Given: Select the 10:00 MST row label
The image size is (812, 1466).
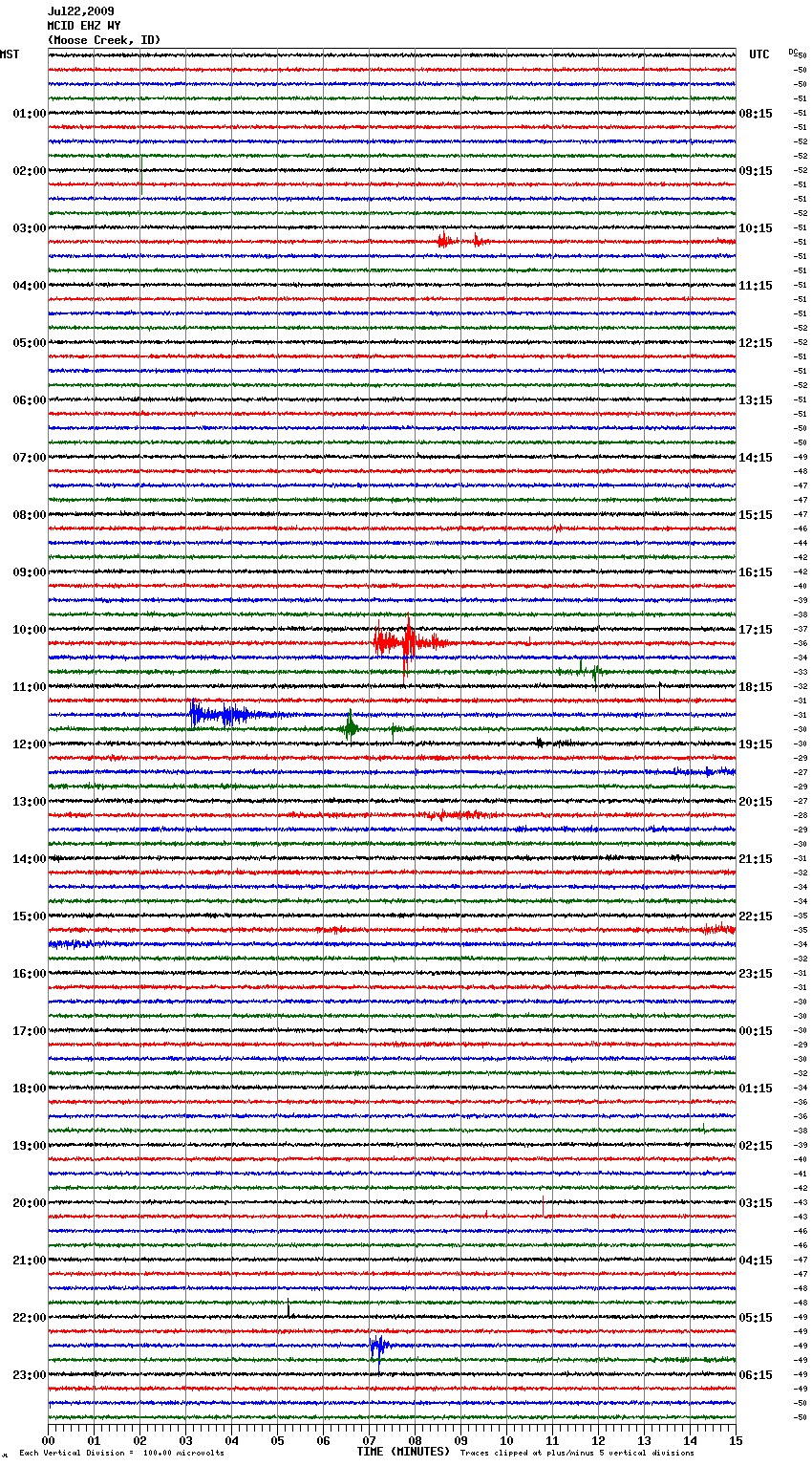Looking at the screenshot, I should point(30,630).
